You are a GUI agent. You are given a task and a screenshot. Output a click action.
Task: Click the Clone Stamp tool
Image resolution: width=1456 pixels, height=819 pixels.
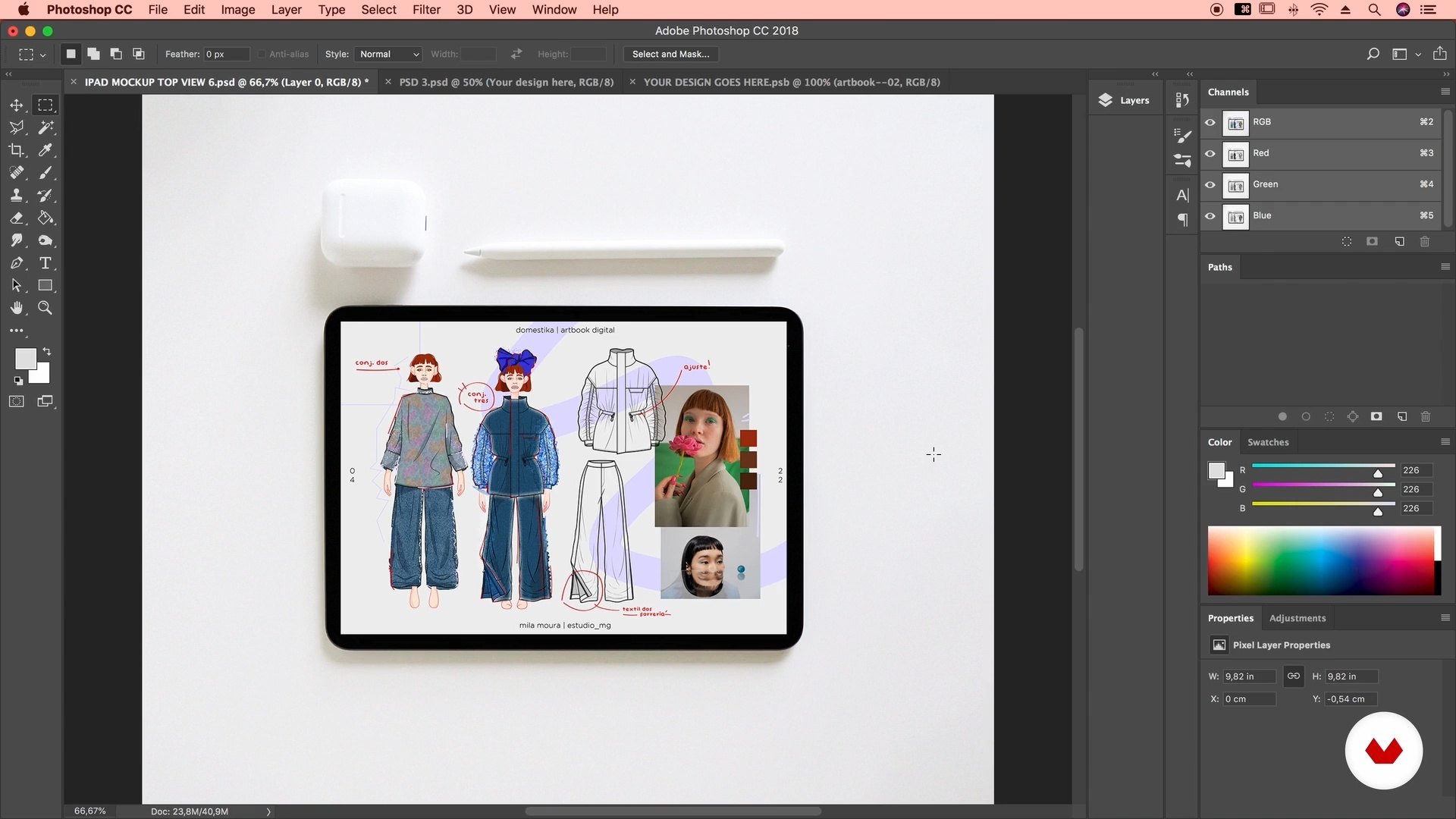17,195
